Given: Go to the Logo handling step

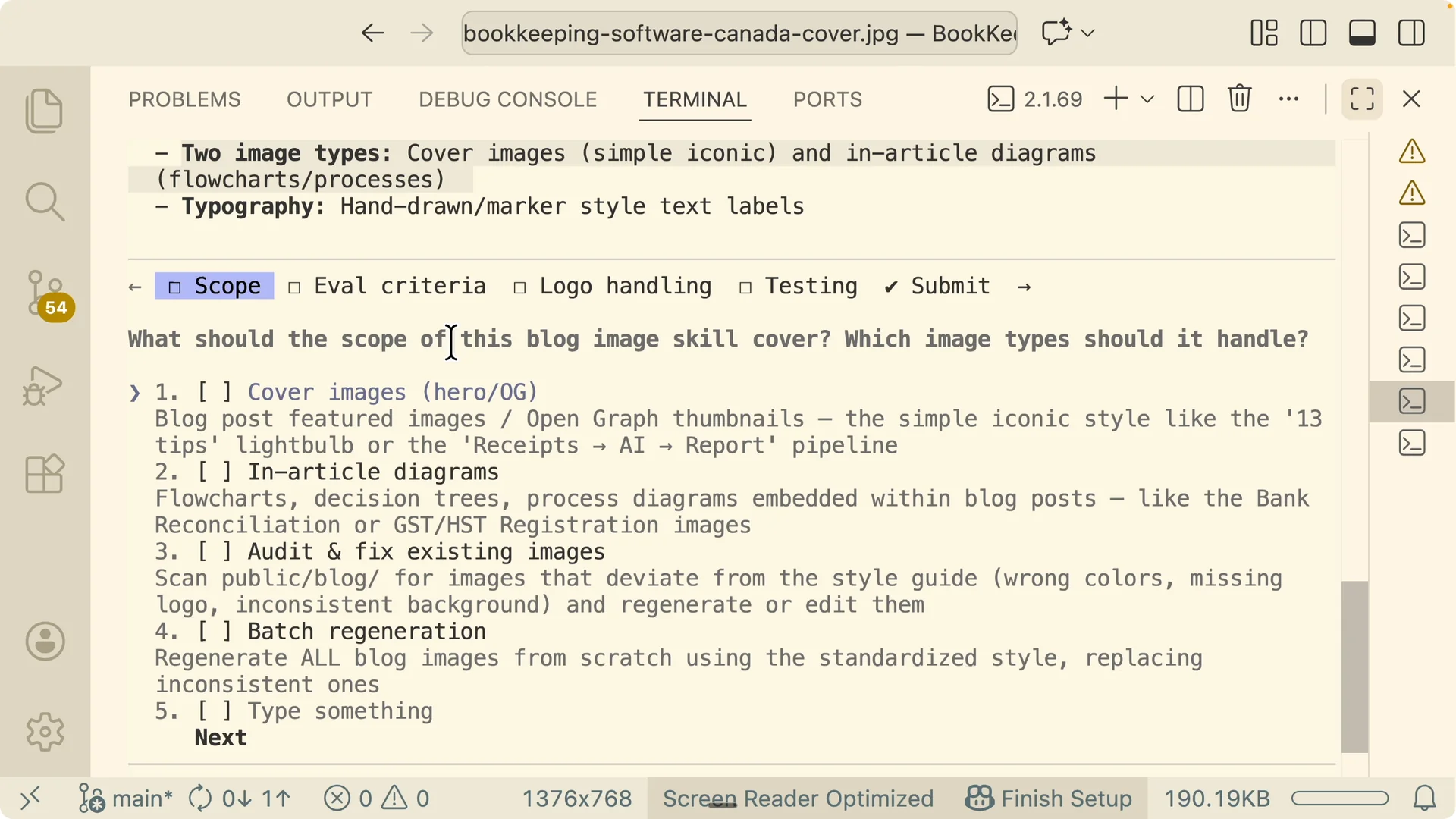Looking at the screenshot, I should pyautogui.click(x=613, y=286).
